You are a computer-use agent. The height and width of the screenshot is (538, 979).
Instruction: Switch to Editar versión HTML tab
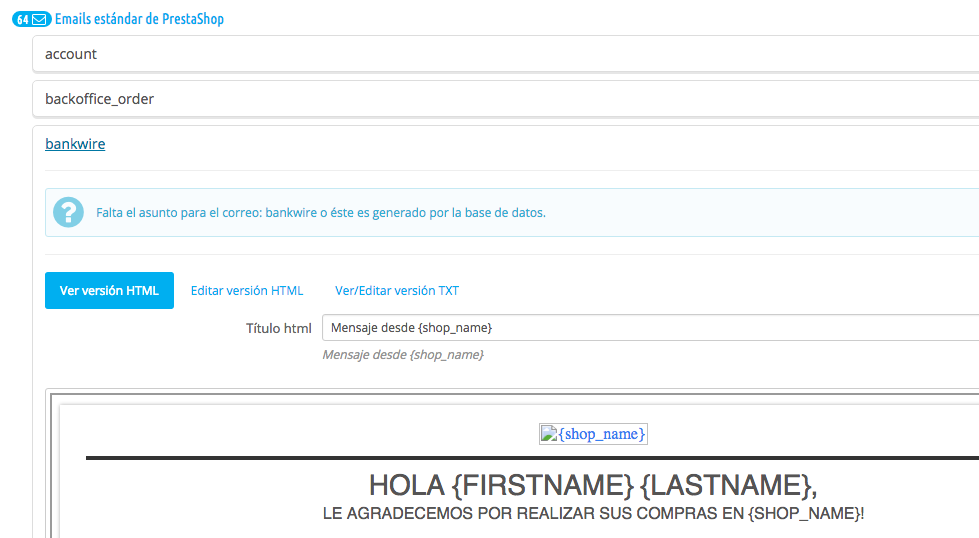[247, 290]
